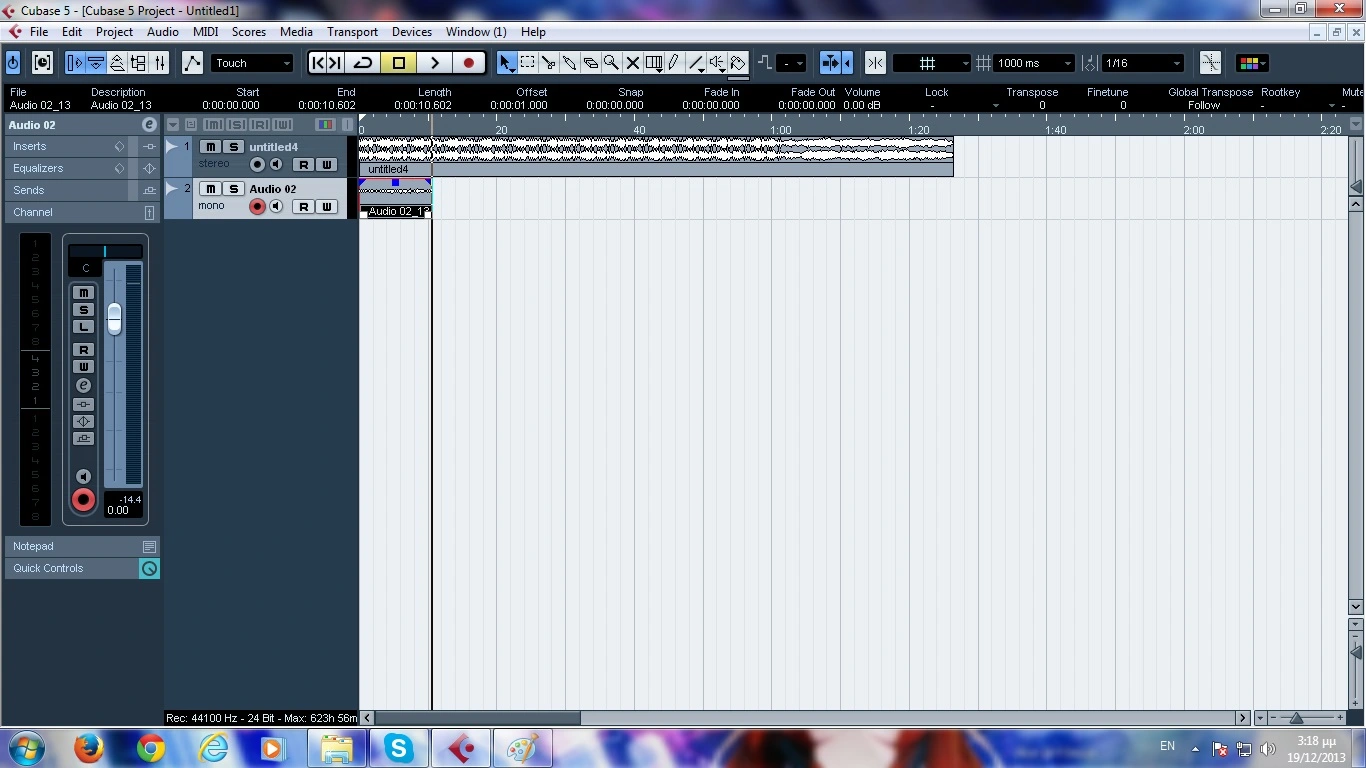The image size is (1366, 768).
Task: Open the Touch automation mode dropdown
Action: point(252,63)
